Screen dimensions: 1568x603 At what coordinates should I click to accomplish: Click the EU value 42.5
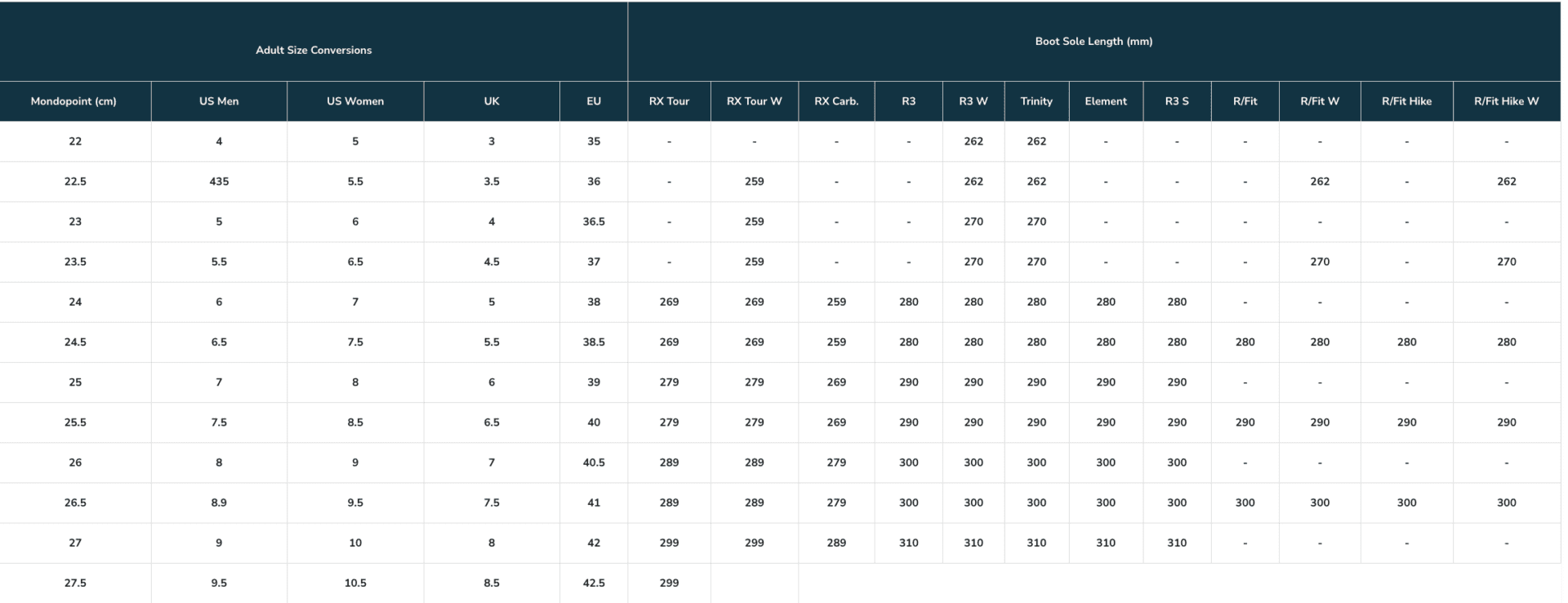(x=594, y=583)
